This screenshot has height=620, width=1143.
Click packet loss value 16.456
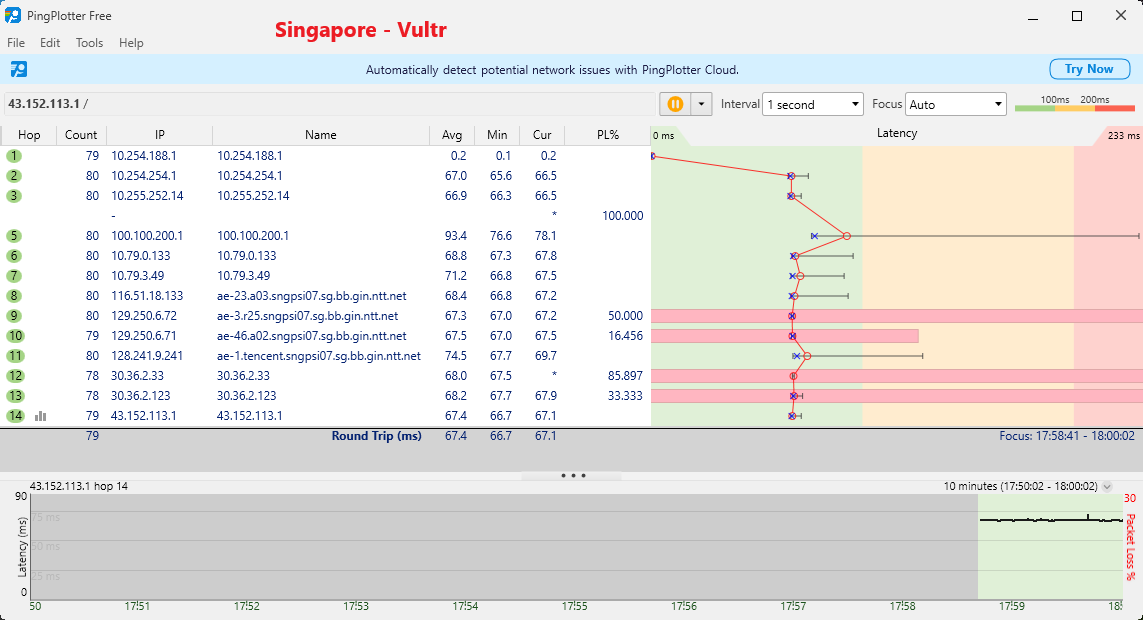625,336
